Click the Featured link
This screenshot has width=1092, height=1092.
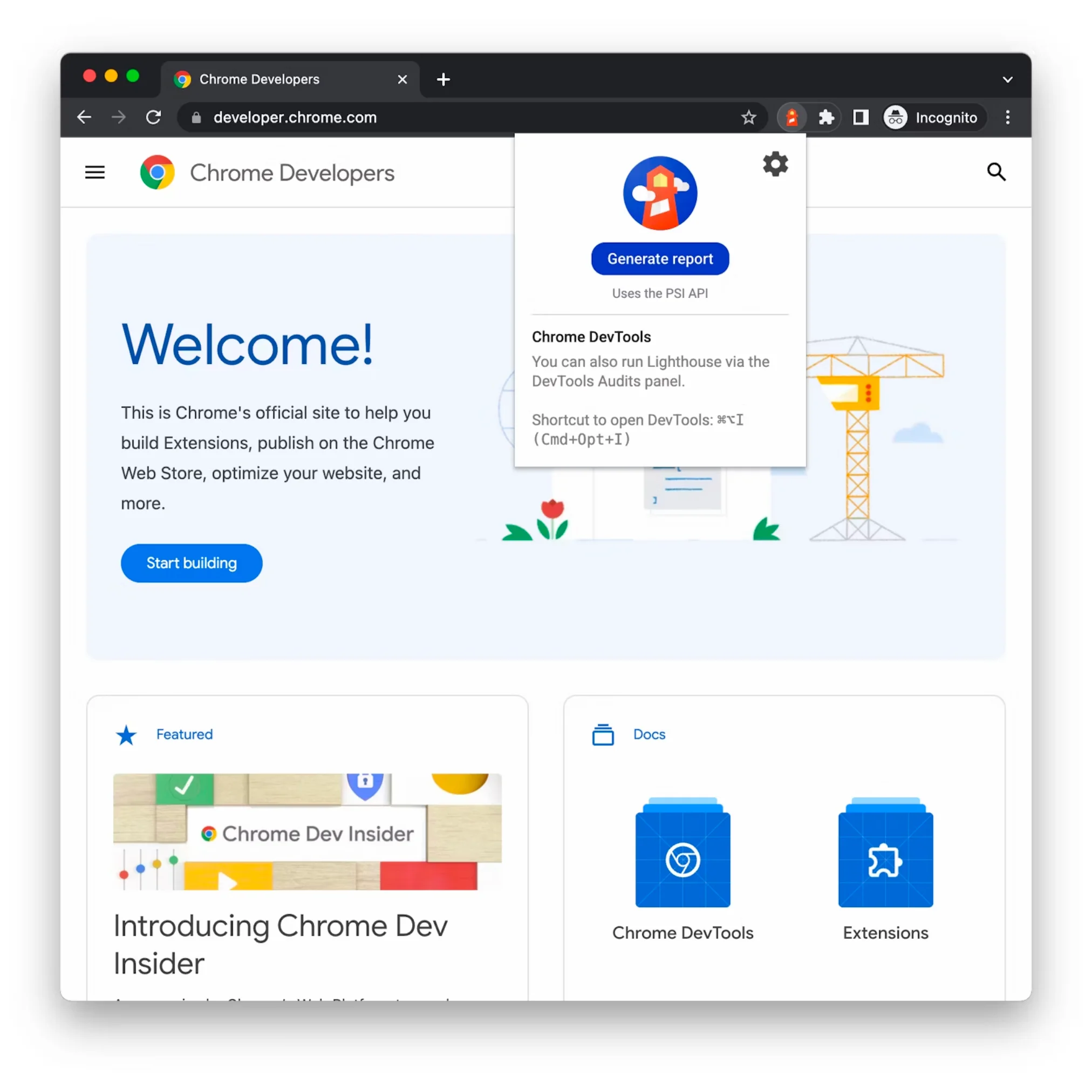(185, 734)
